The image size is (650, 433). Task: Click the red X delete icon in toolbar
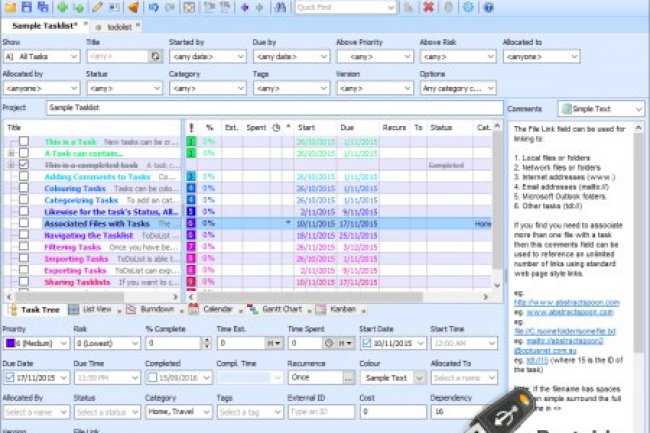(x=428, y=7)
